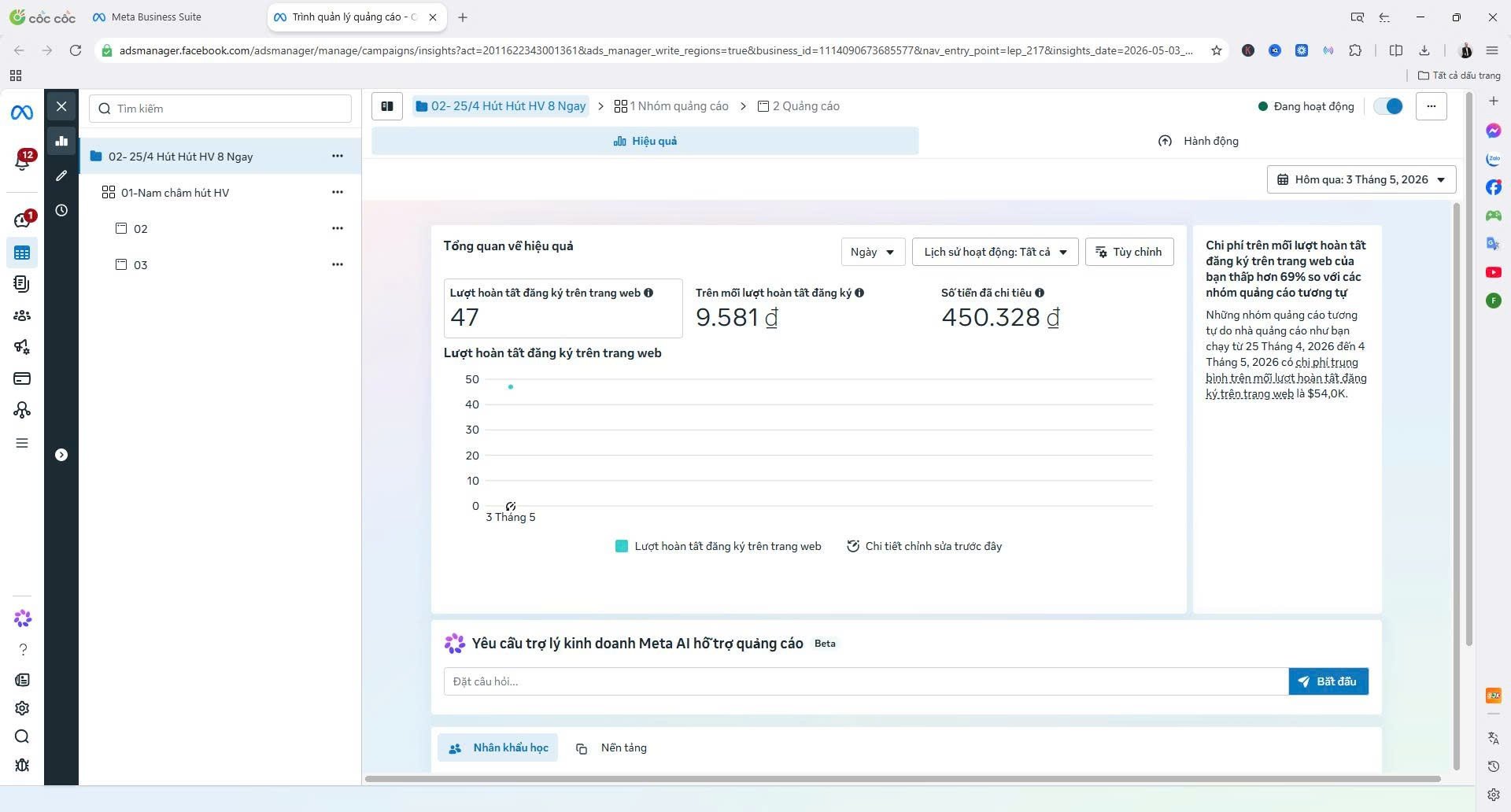Switch to the Hành động tab
The width and height of the screenshot is (1511, 812).
coord(1199,141)
